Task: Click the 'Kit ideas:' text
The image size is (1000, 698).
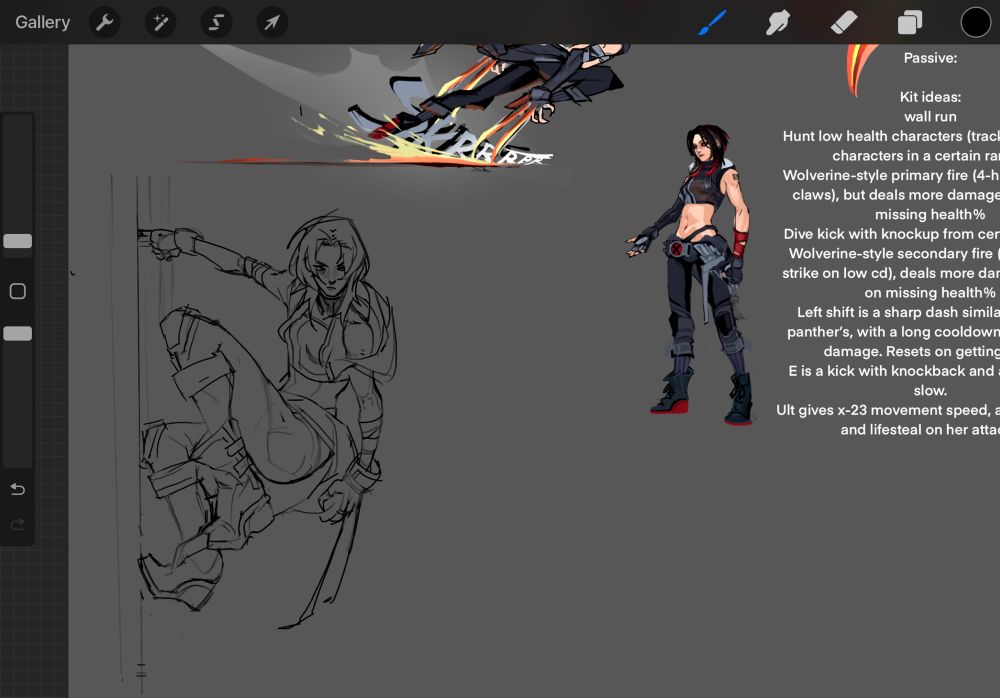Action: tap(930, 97)
